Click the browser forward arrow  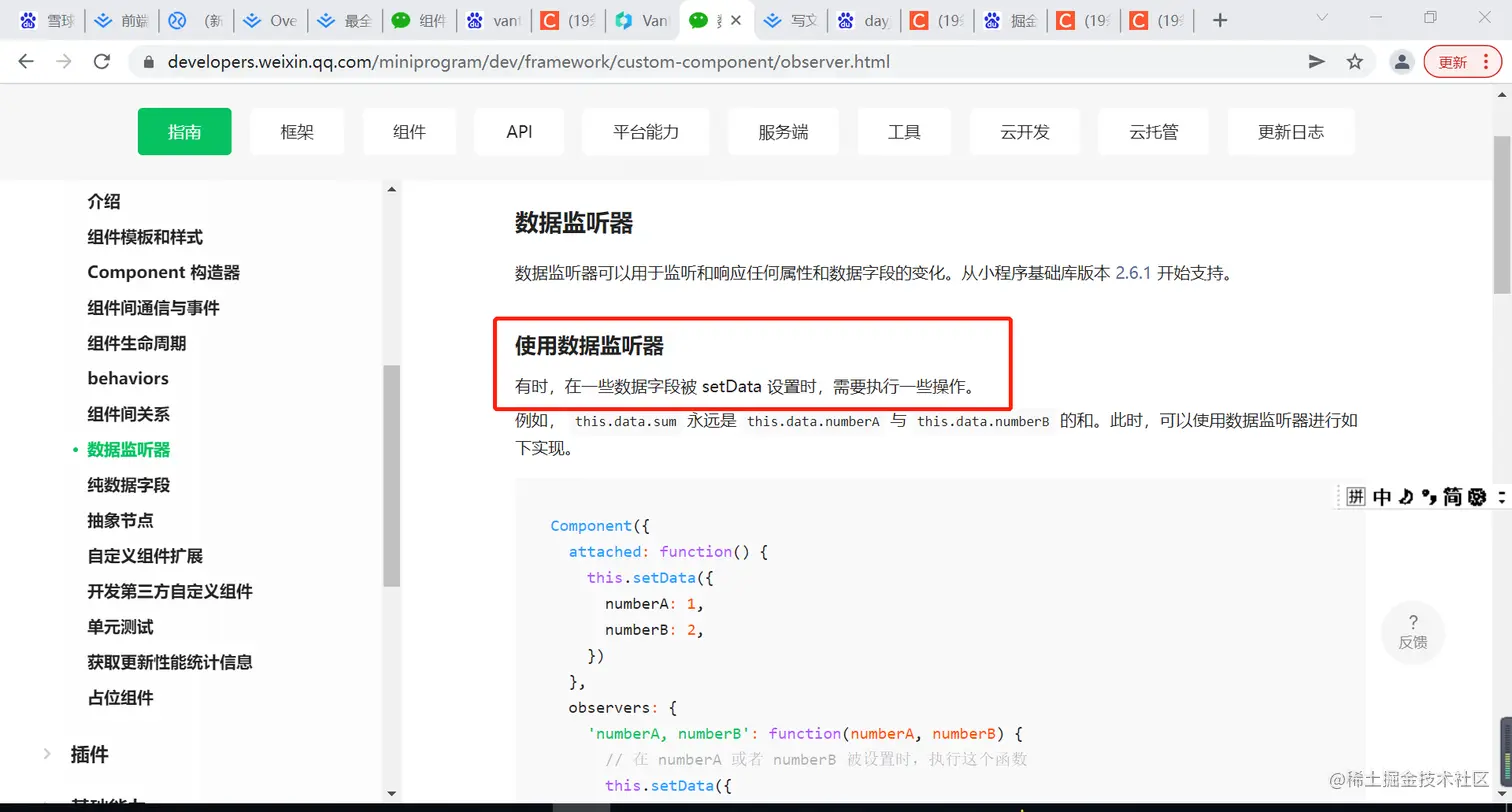coord(64,62)
